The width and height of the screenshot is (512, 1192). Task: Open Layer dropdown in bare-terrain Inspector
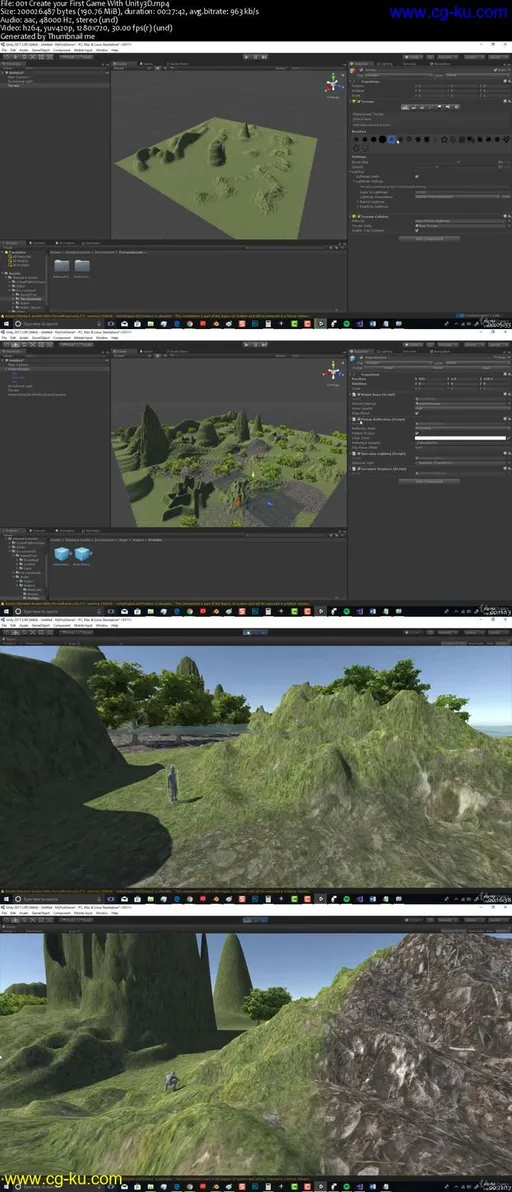pyautogui.click(x=477, y=75)
